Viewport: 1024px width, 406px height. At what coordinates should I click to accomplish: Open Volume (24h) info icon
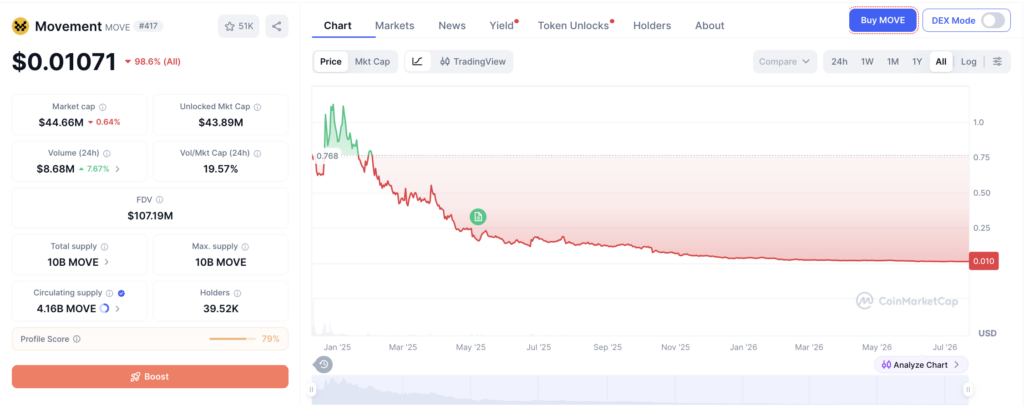106,153
